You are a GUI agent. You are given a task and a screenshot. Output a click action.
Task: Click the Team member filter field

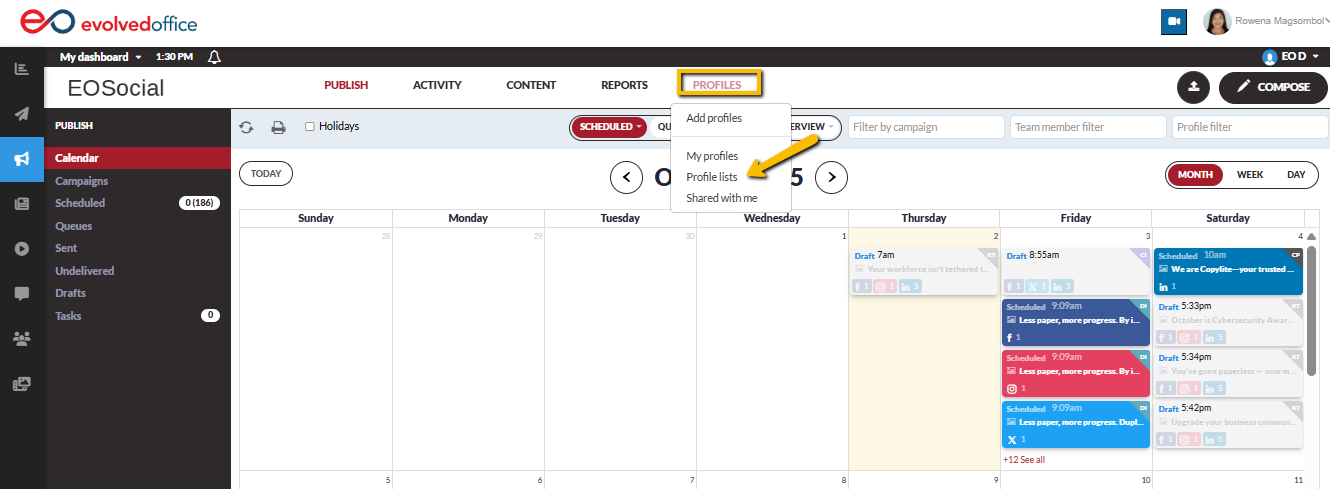coord(1089,127)
